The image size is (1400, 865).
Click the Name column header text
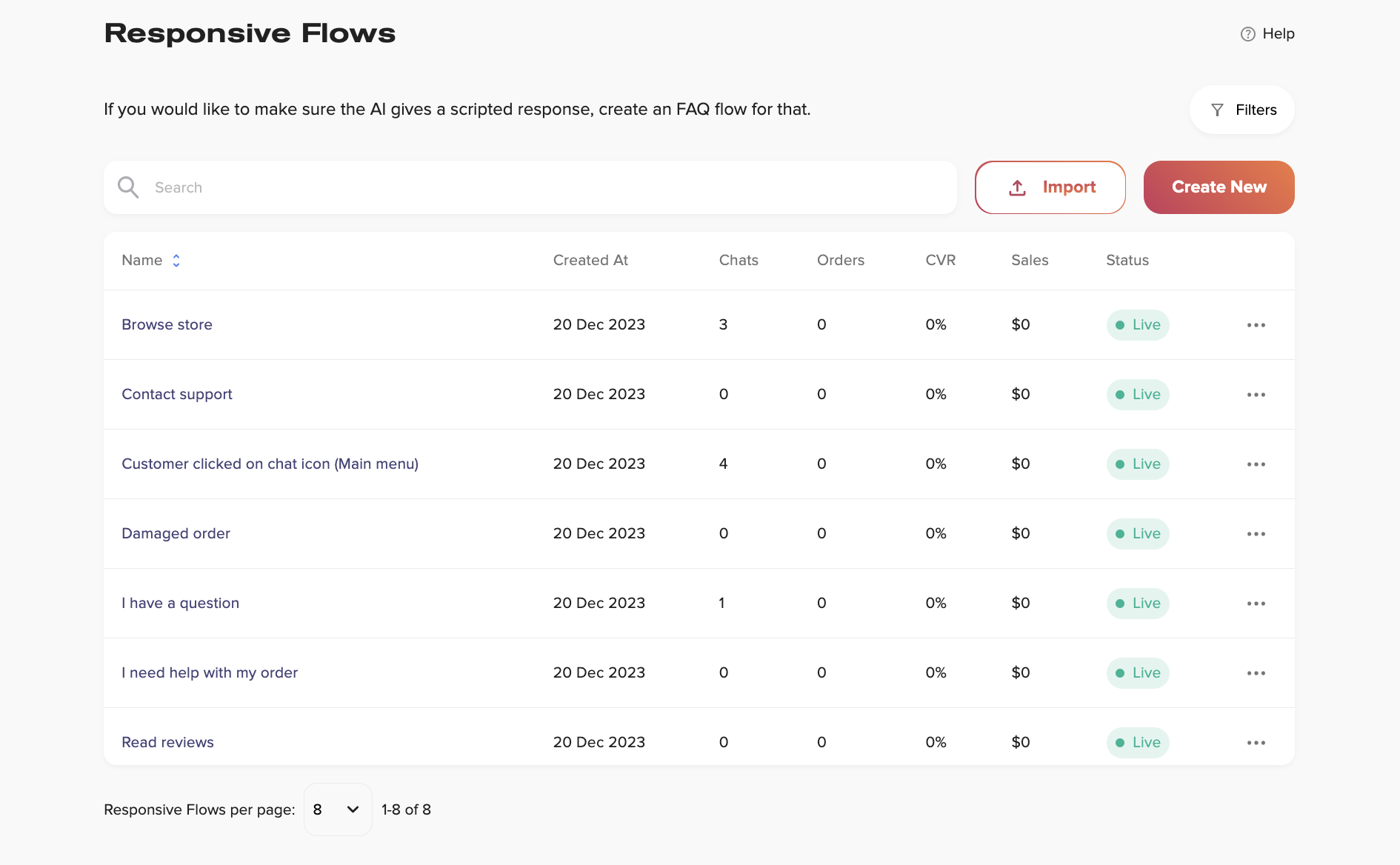(142, 260)
